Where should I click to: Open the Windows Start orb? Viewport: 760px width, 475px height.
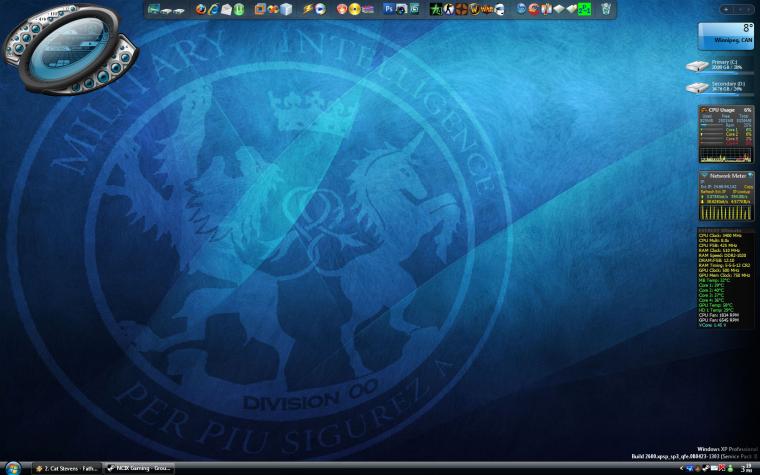tap(12, 469)
